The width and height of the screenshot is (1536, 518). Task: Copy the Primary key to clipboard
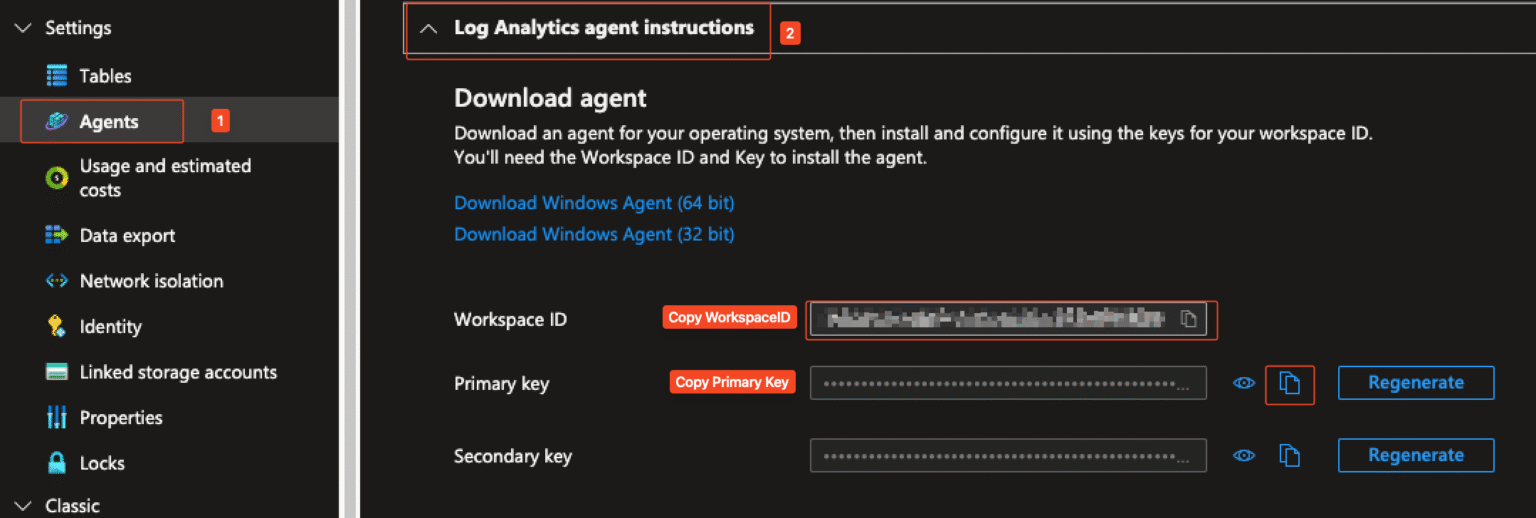pos(1290,384)
